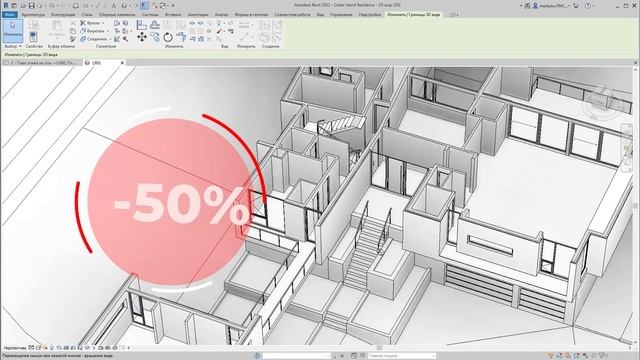Select the Изменить (Modify) tool
This screenshot has width=640, height=360.
[x=13, y=31]
